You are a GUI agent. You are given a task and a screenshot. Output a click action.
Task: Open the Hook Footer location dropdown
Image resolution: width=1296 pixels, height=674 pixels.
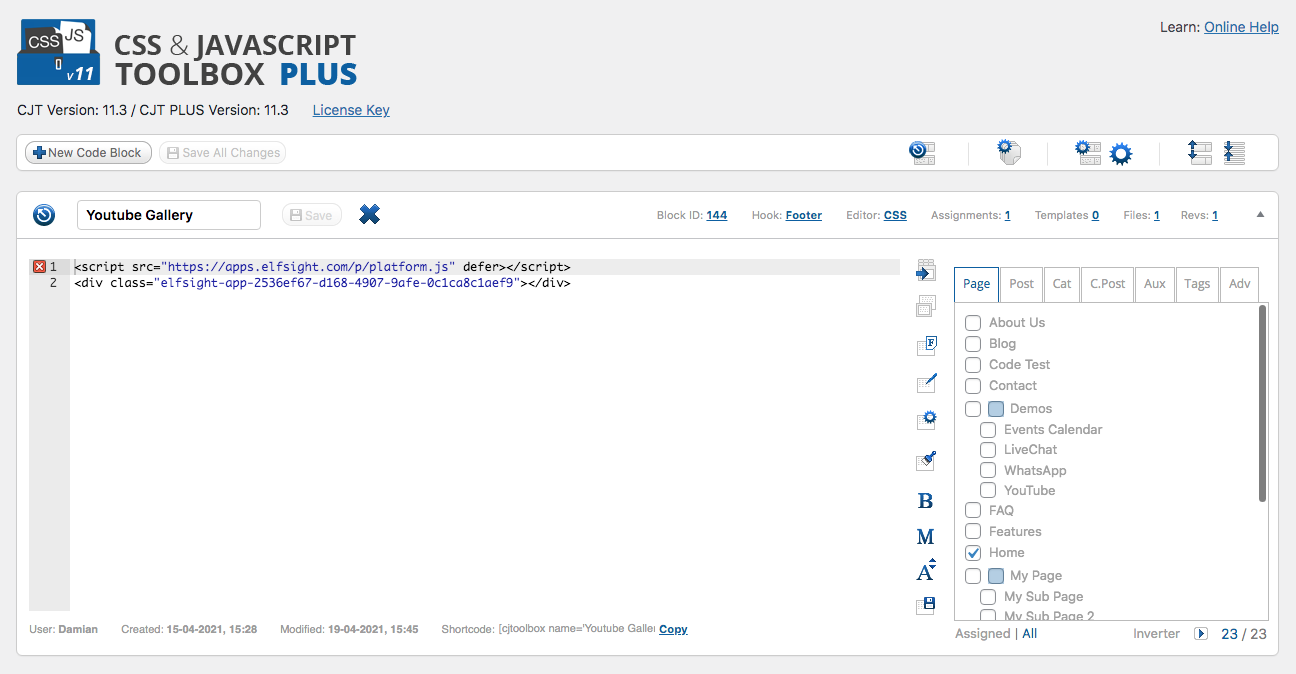(x=803, y=215)
